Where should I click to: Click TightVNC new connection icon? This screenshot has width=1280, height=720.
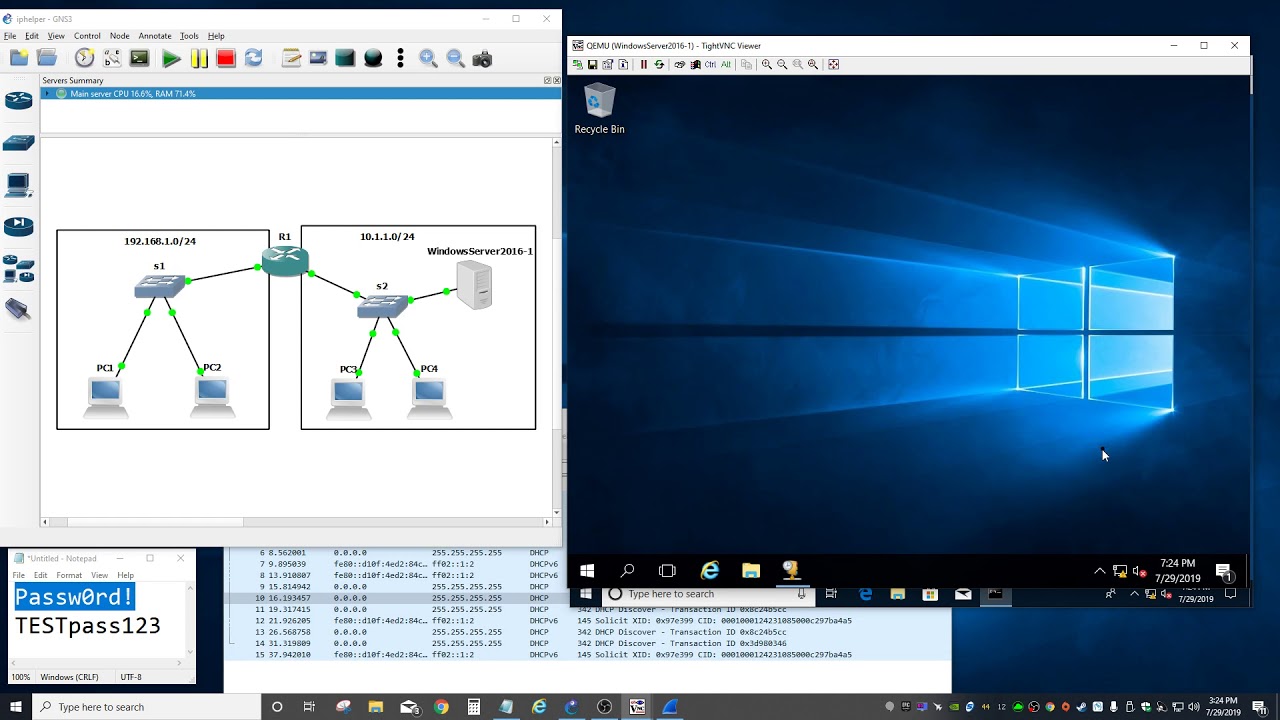[577, 64]
